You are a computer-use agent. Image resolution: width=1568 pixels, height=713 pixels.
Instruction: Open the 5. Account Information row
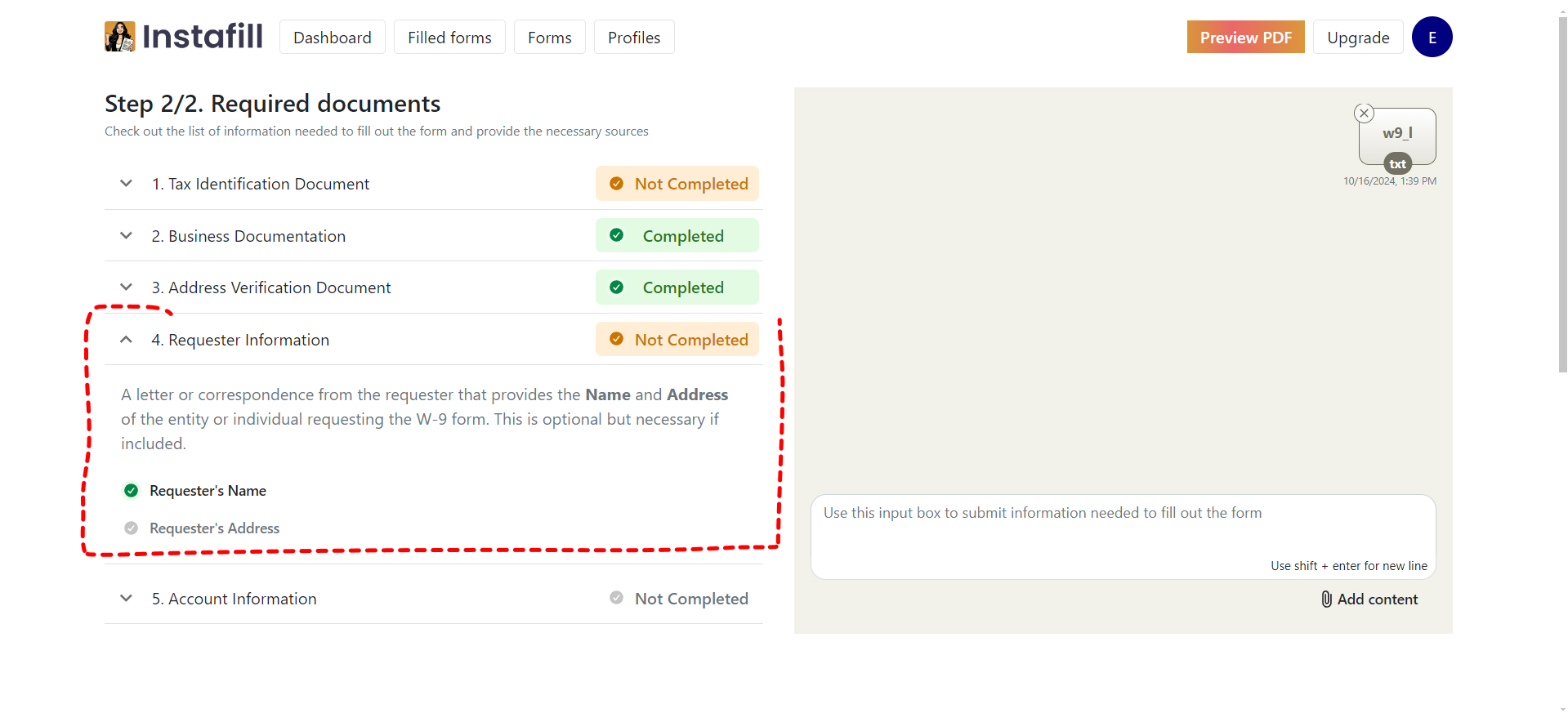pyautogui.click(x=433, y=599)
